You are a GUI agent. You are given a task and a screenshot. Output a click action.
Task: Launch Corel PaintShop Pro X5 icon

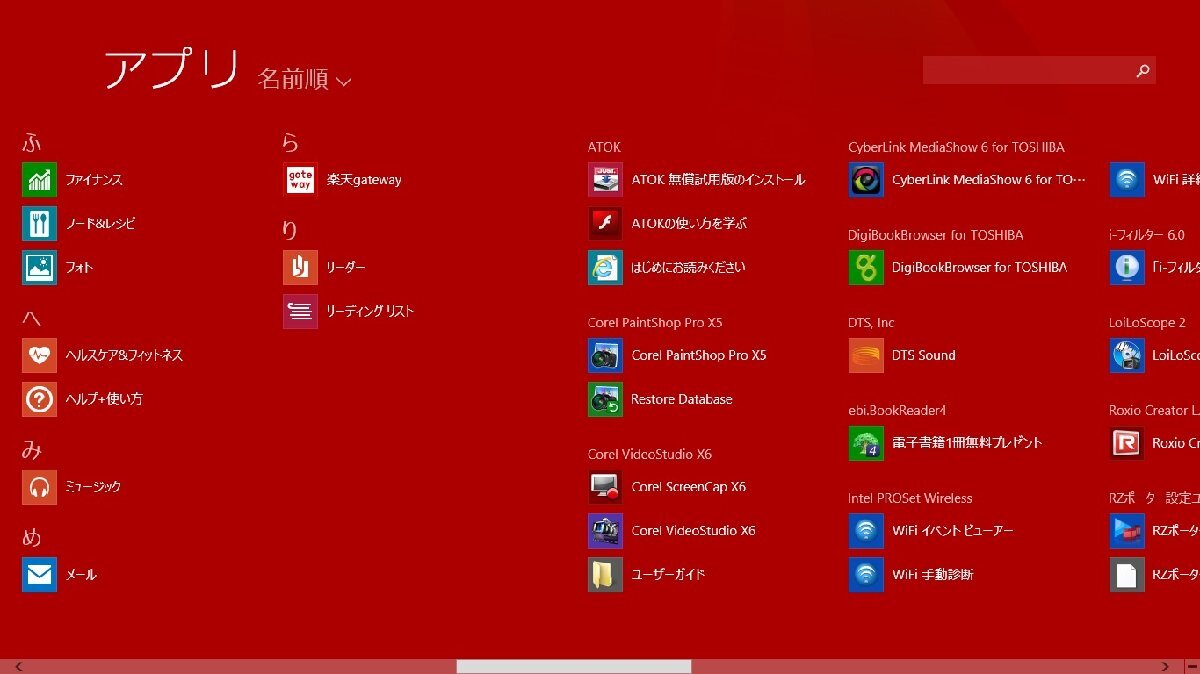tap(605, 355)
